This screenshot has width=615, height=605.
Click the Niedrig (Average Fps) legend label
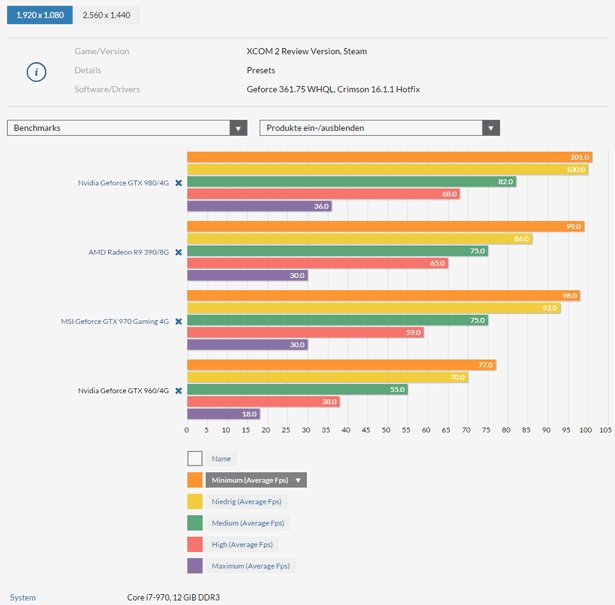point(246,501)
